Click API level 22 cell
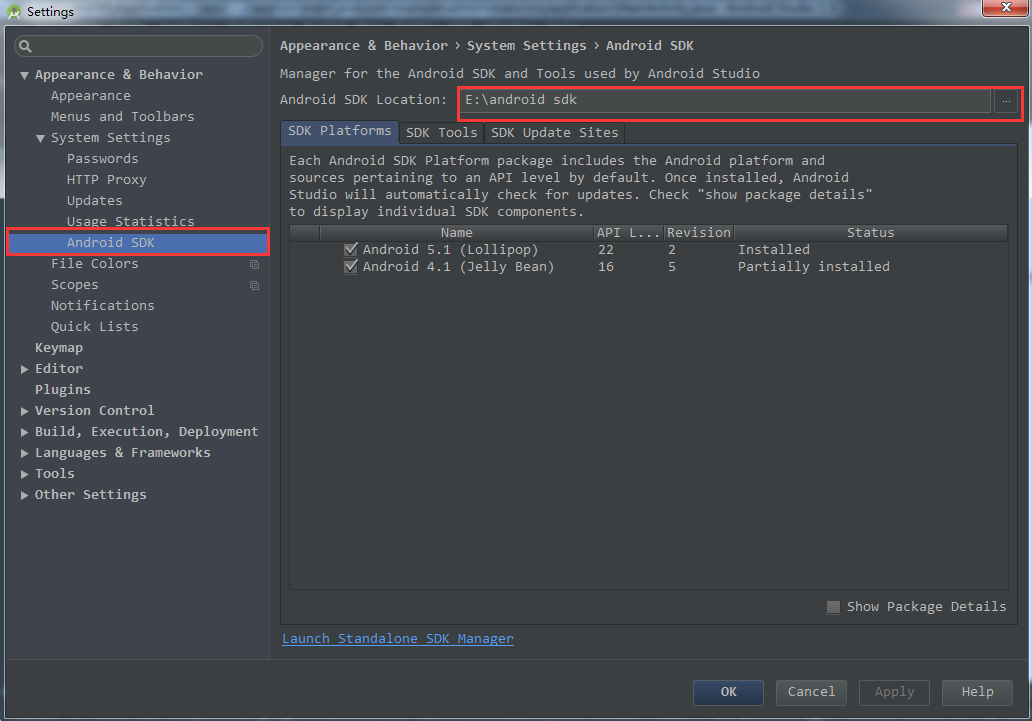Screen dimensions: 1032x721 606,250
